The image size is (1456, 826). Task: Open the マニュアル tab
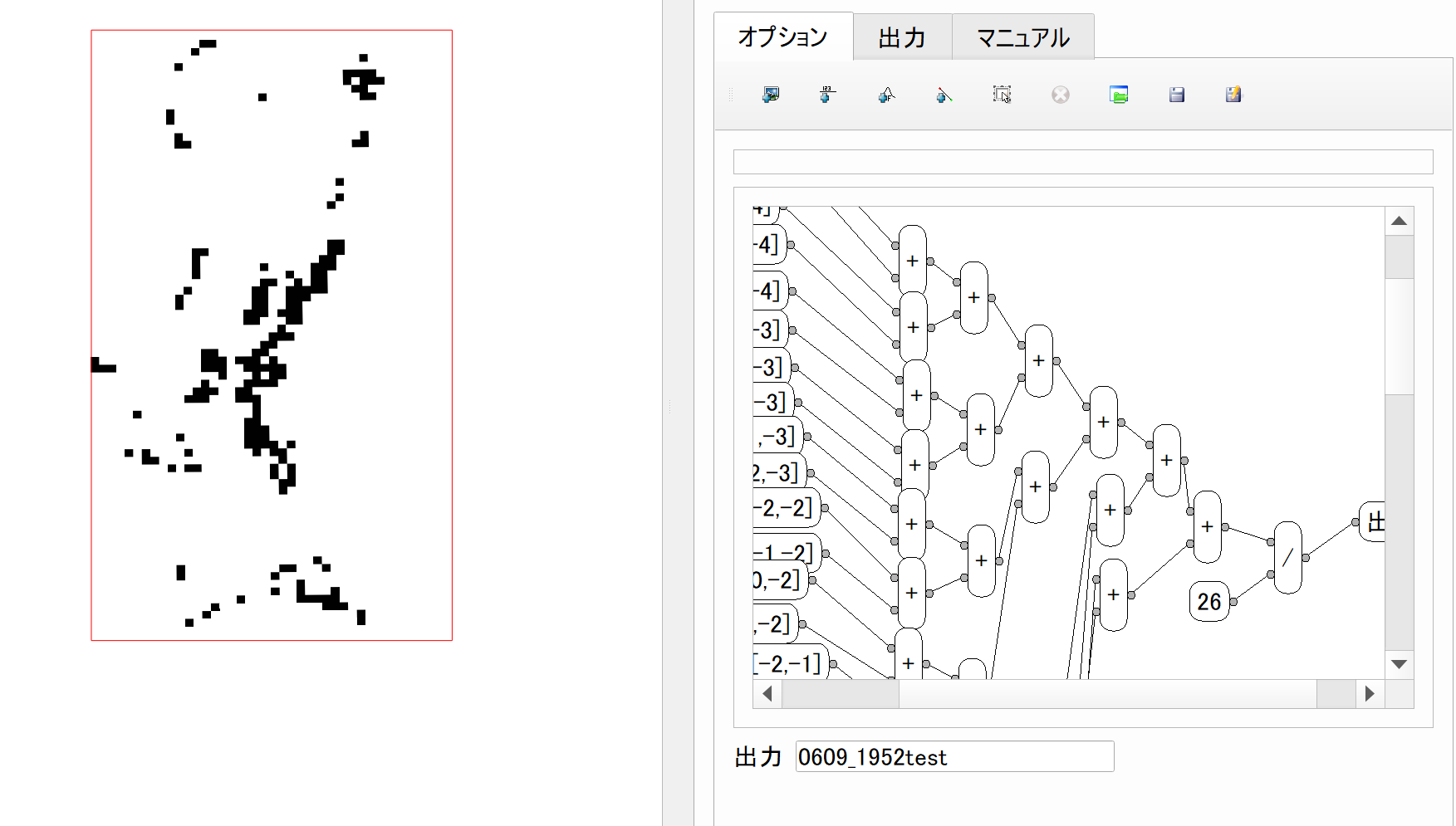pos(1022,37)
